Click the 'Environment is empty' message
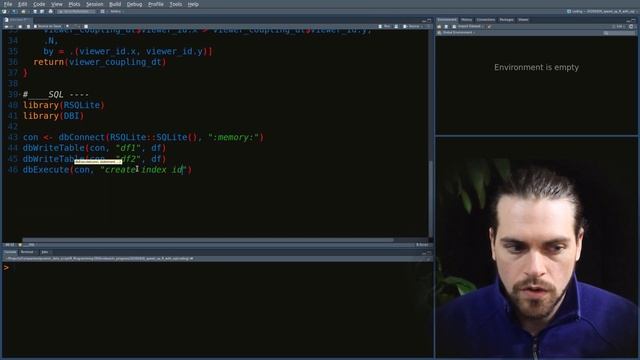The image size is (640, 360). [x=536, y=67]
